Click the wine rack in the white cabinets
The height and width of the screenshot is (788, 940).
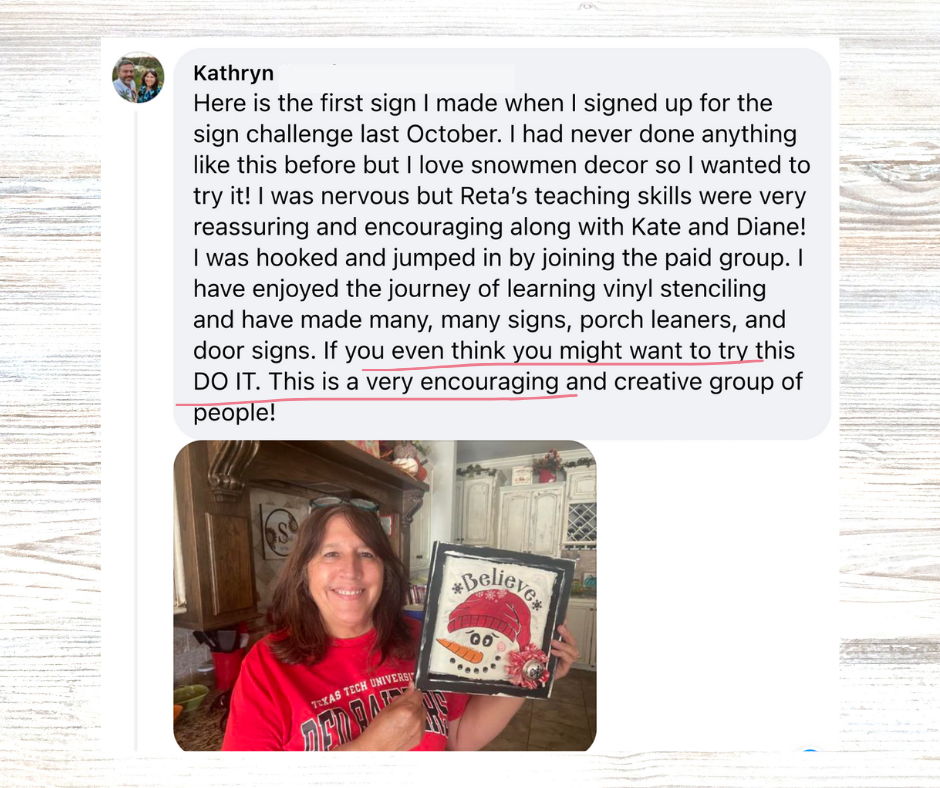click(x=580, y=522)
